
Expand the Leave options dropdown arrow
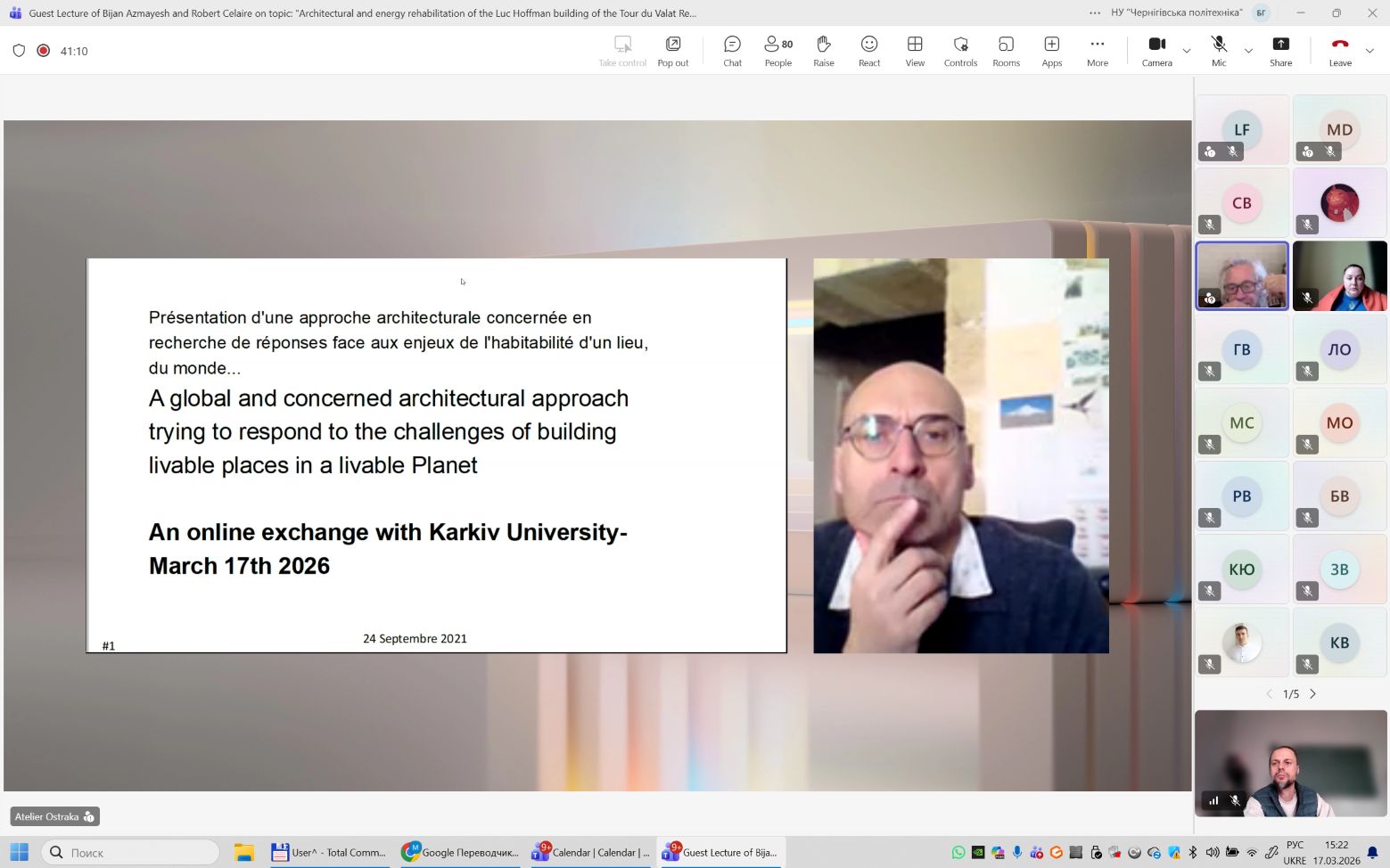[x=1369, y=51]
